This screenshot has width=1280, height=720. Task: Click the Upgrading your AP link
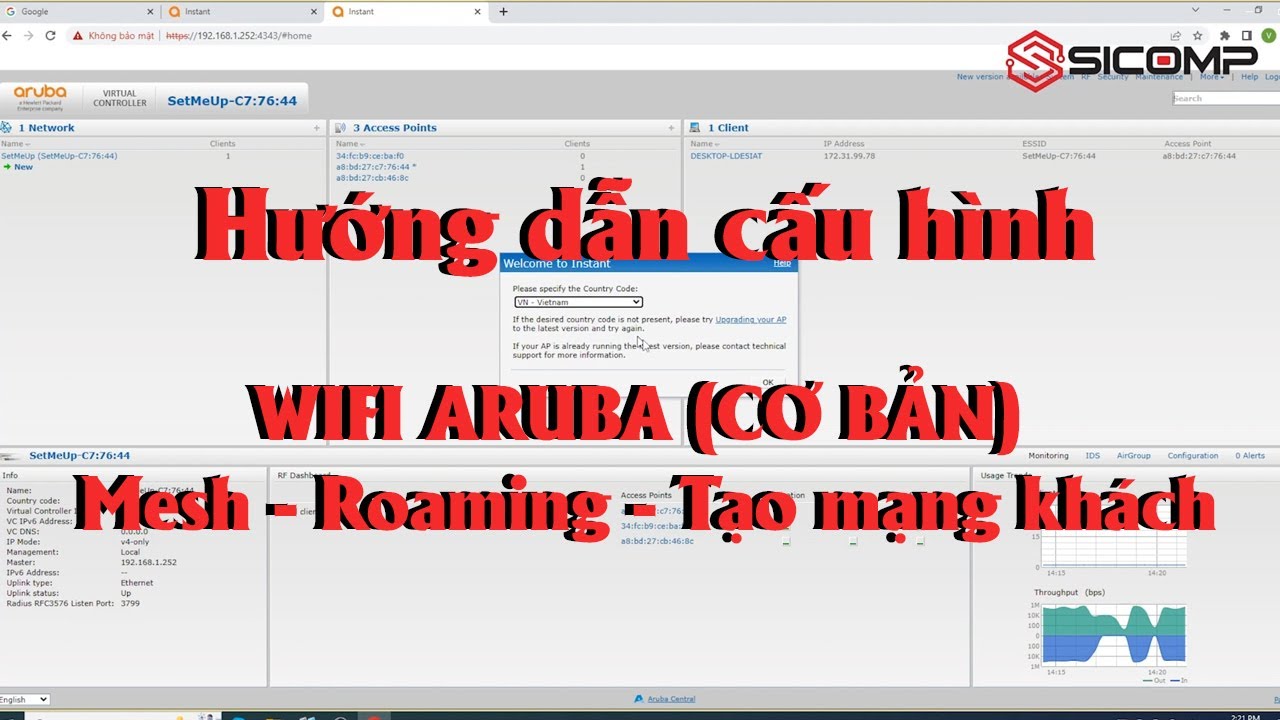[751, 320]
